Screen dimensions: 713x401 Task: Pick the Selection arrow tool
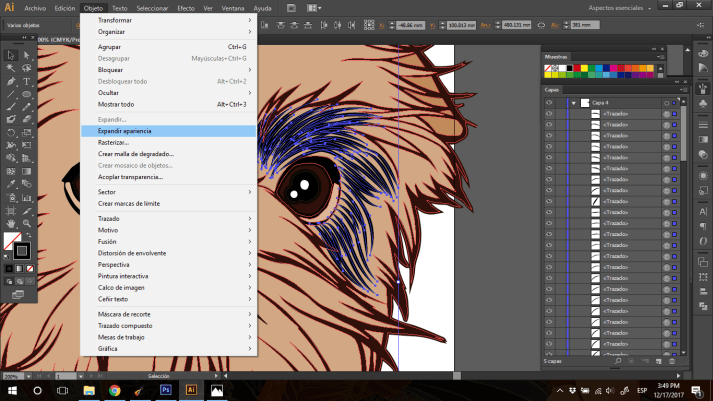10,55
